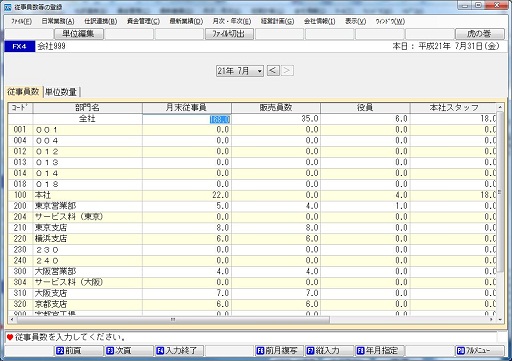Click the vertical scrollbar thumb of table
The height and width of the screenshot is (361, 512).
[500, 192]
